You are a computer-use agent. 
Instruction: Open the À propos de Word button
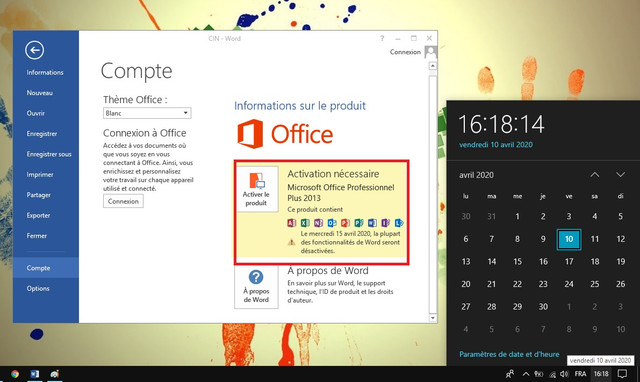click(x=256, y=286)
